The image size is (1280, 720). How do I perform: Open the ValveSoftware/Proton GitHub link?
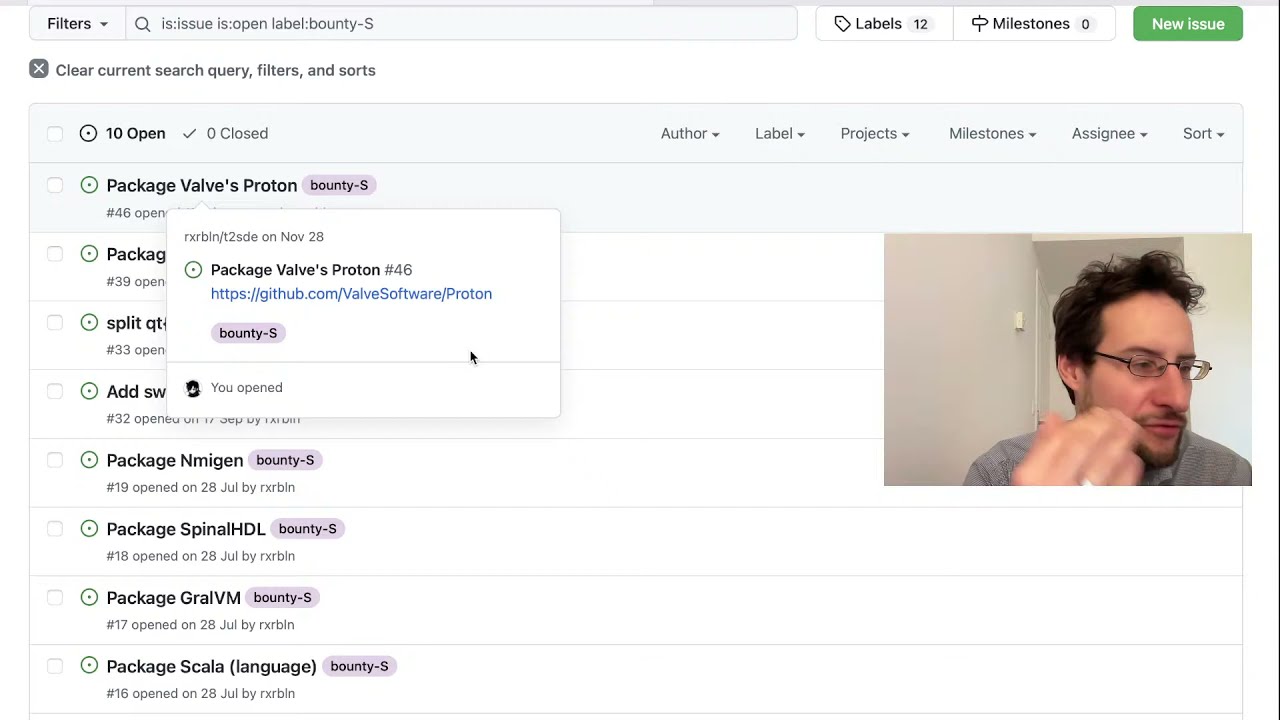[351, 294]
